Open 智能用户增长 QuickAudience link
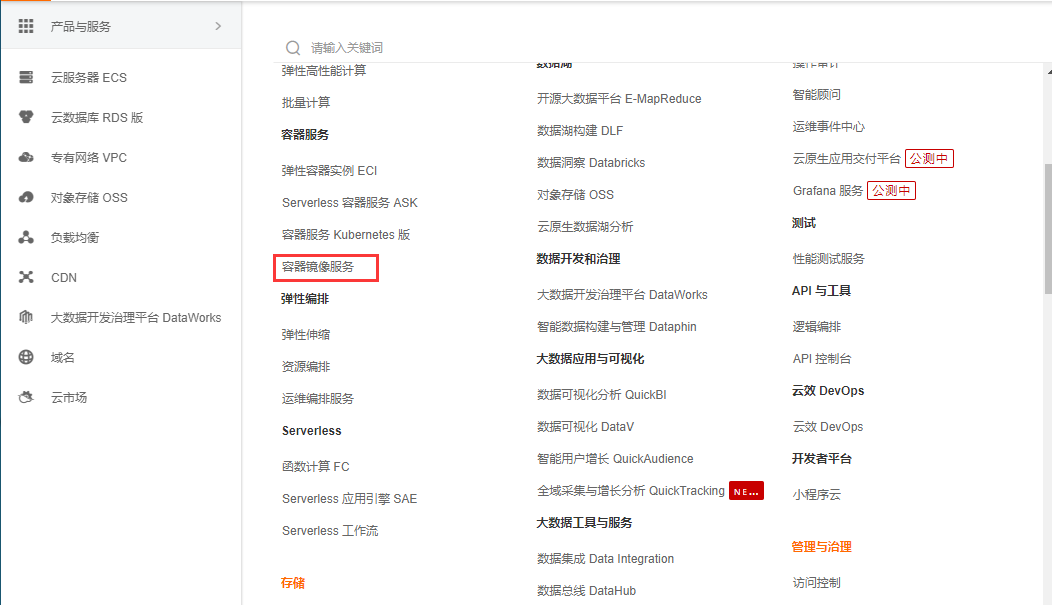This screenshot has height=605, width=1052. [615, 459]
